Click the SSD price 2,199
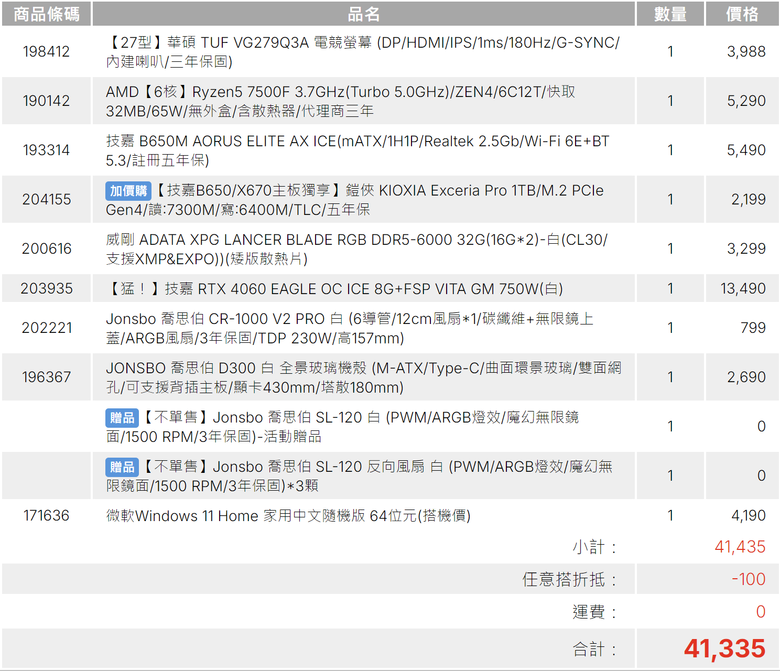This screenshot has height=671, width=780. point(748,199)
